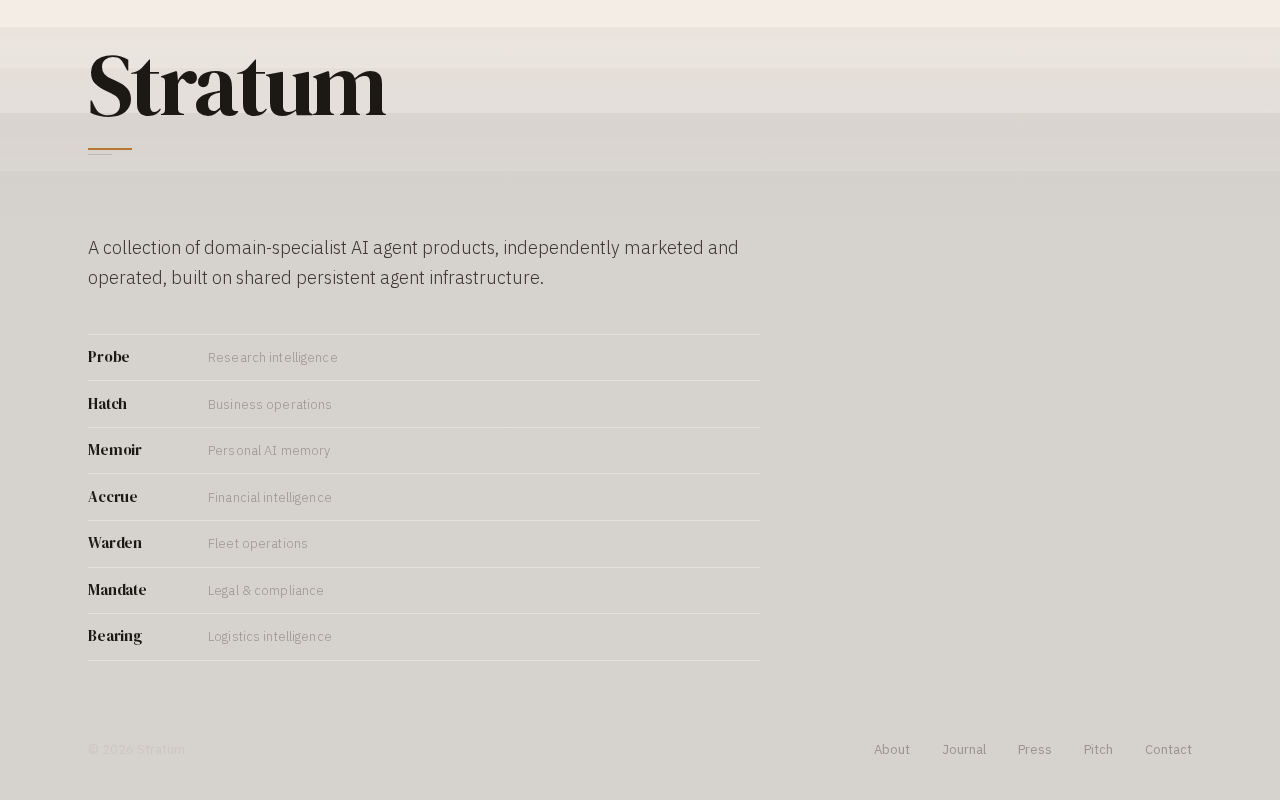Screen dimensions: 1280x800
Task: Open the Accrue financial intelligence product
Action: pyautogui.click(x=112, y=496)
